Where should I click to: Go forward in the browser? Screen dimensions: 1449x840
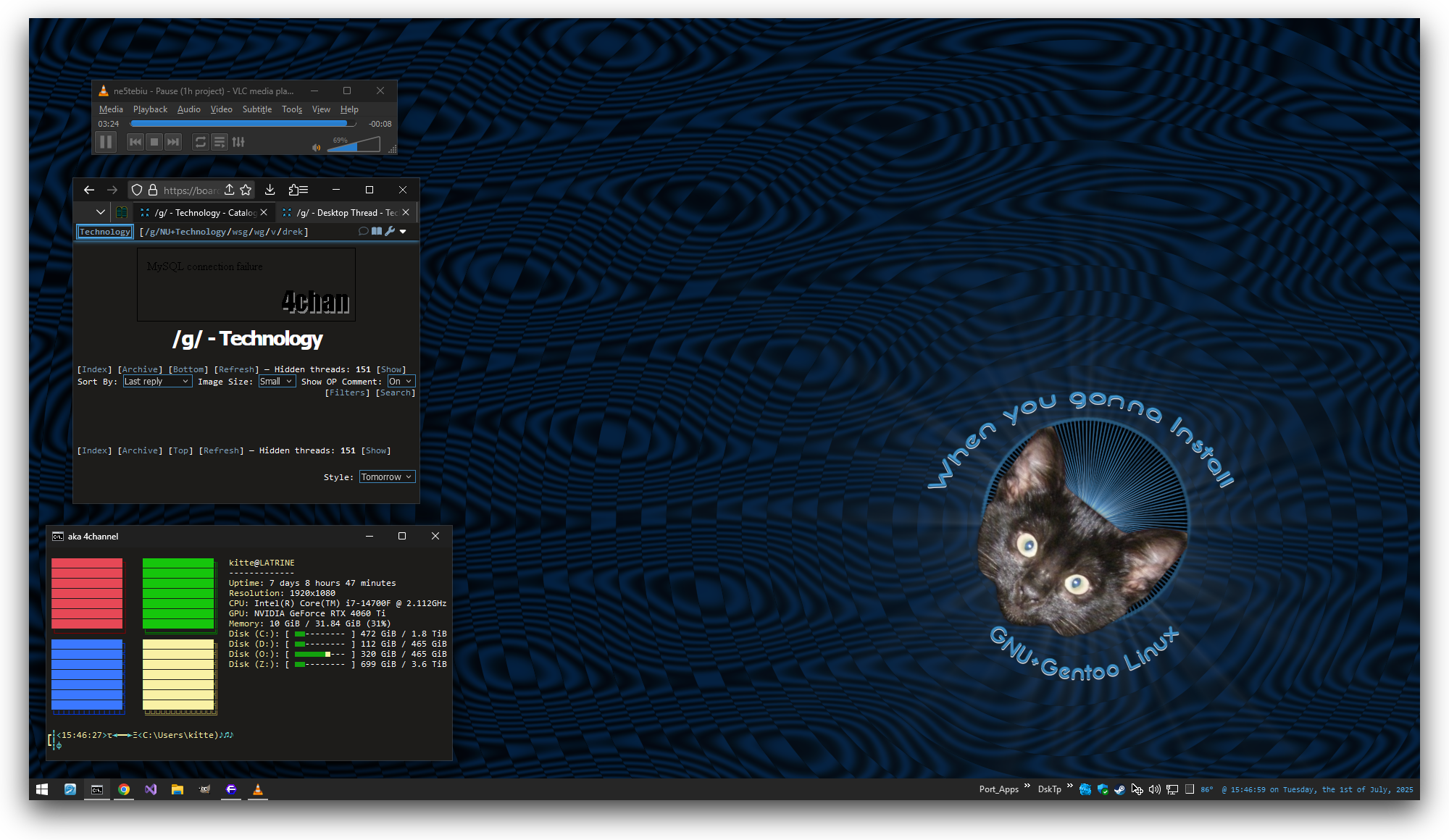point(112,190)
